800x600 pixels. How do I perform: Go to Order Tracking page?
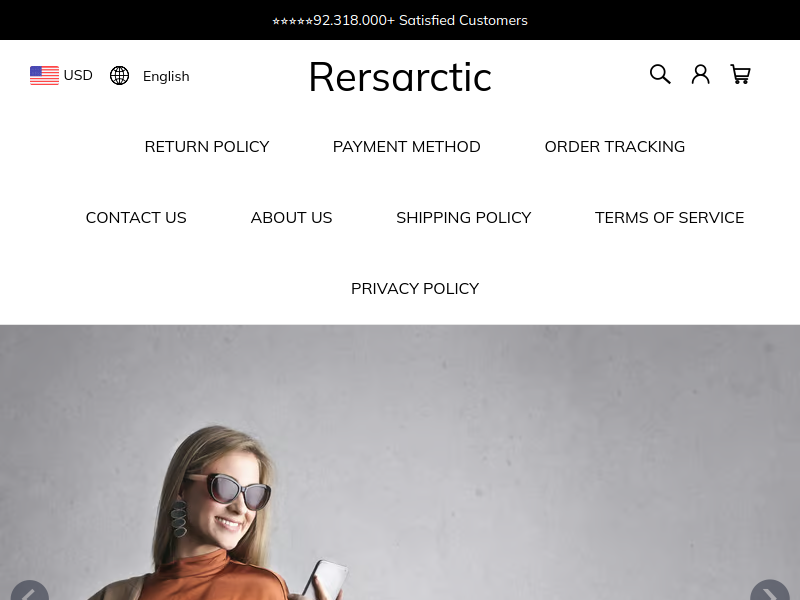615,146
